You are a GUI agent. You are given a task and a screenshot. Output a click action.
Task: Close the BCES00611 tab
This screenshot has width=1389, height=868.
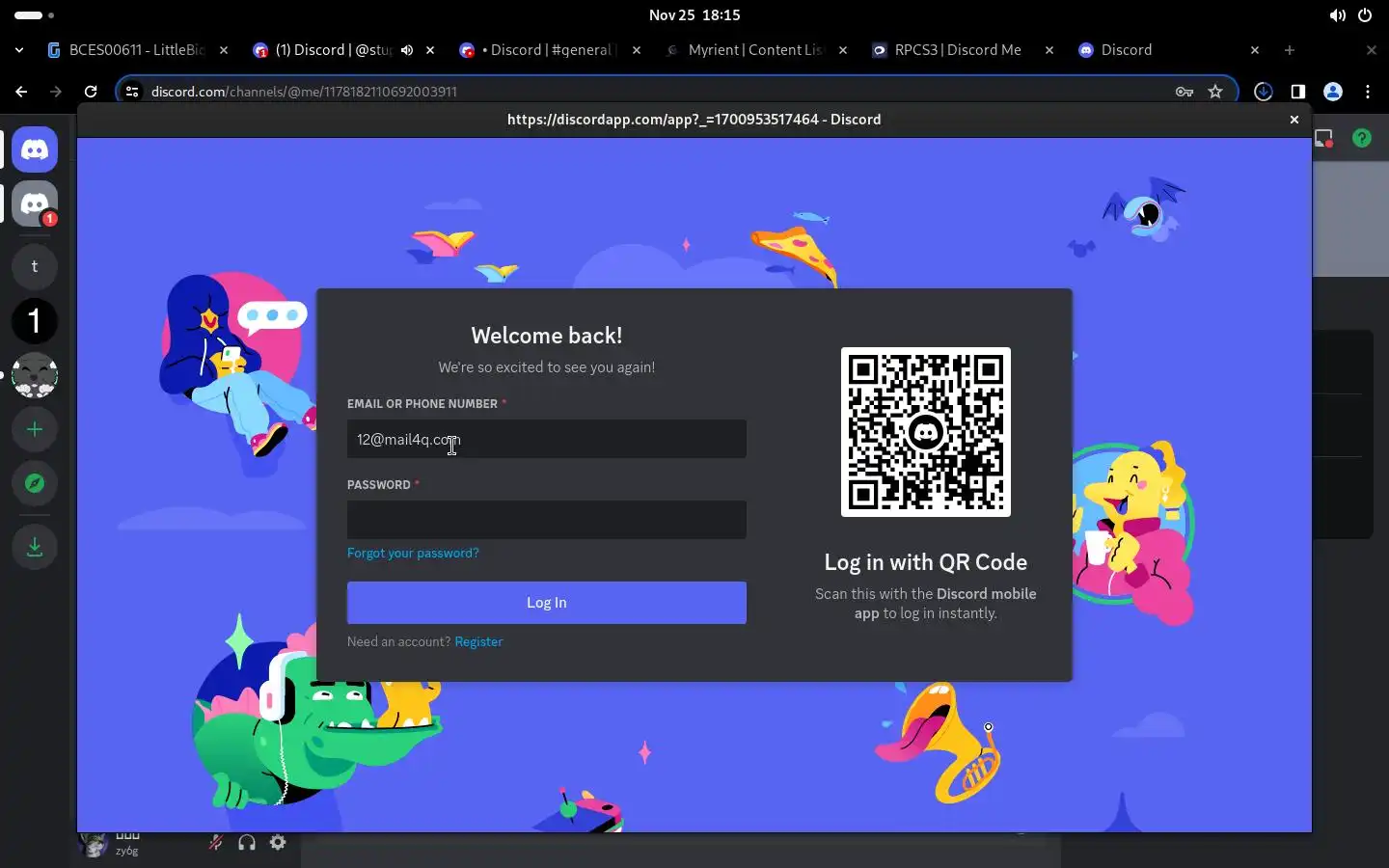tap(224, 50)
